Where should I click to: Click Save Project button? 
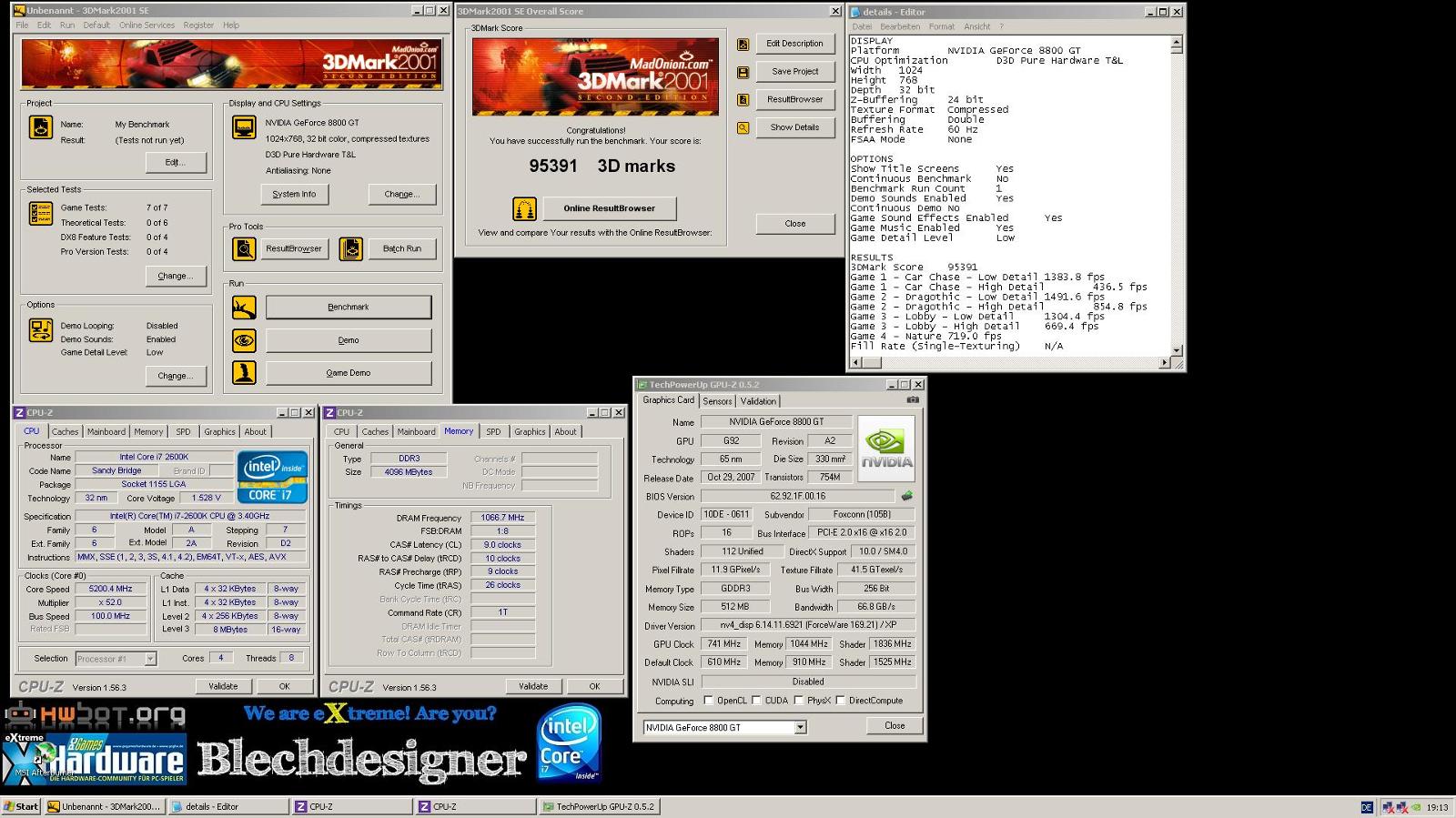pyautogui.click(x=794, y=72)
